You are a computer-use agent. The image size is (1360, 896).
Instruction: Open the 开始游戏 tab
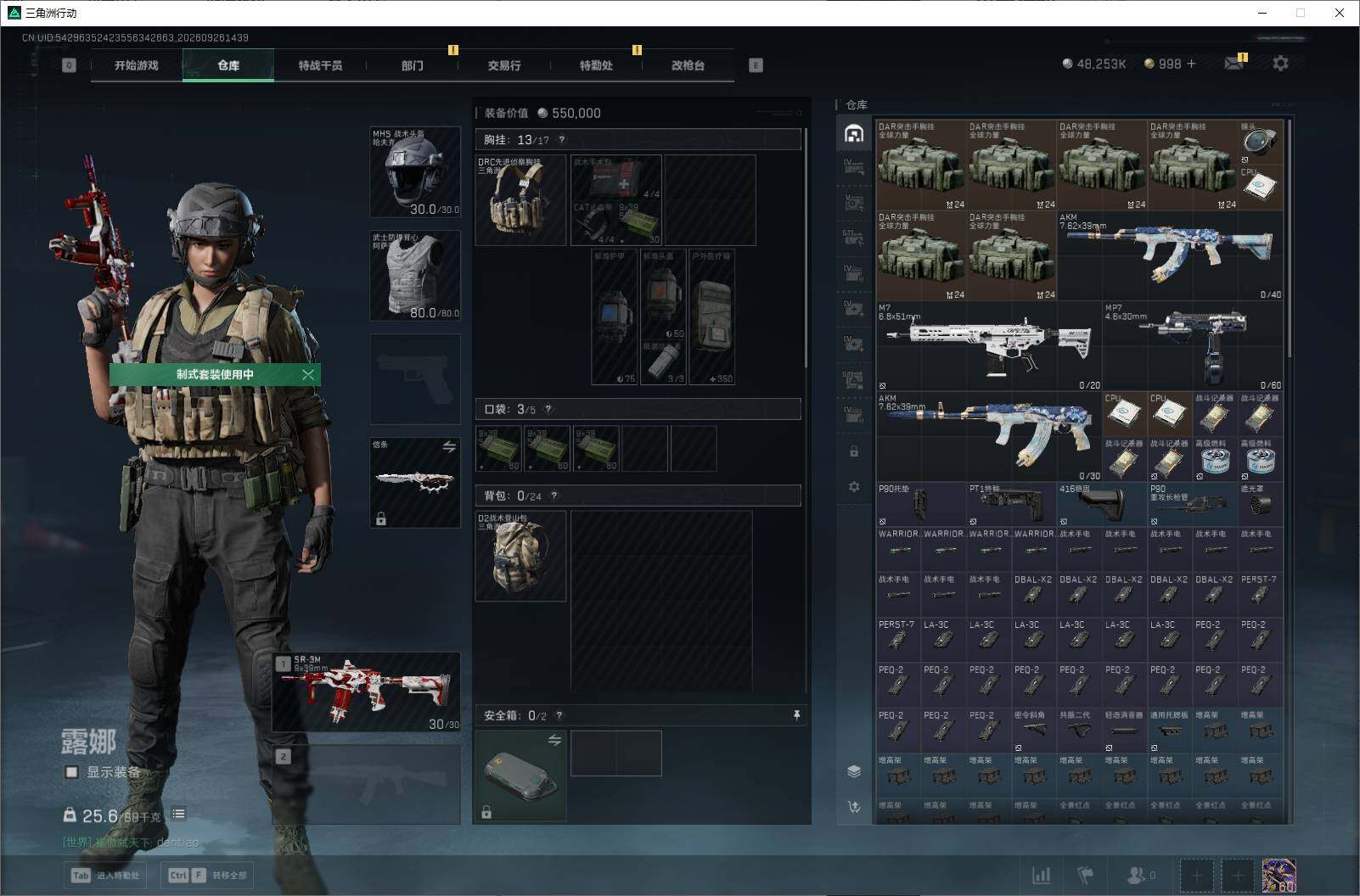pos(137,65)
